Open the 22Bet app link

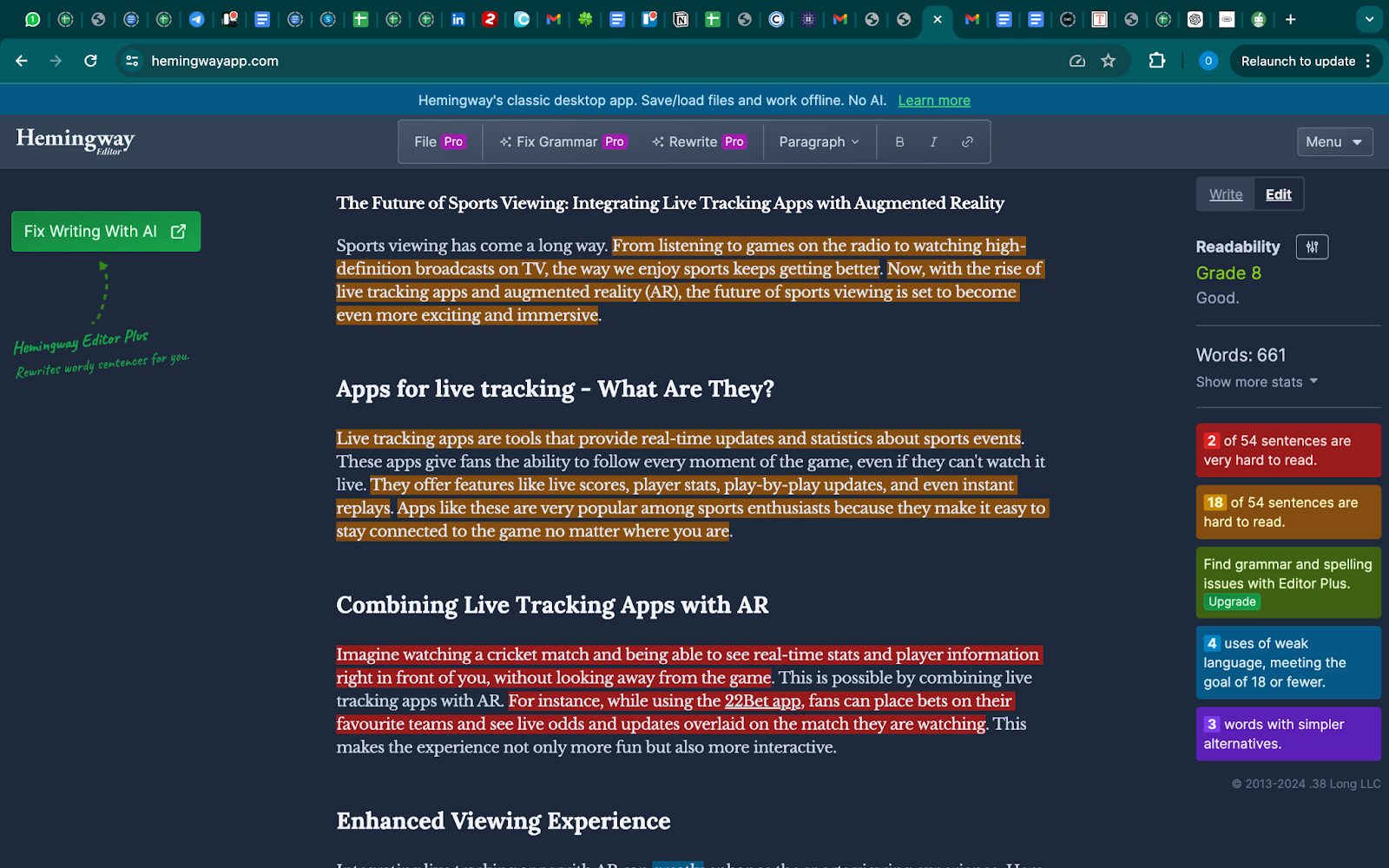pos(762,700)
